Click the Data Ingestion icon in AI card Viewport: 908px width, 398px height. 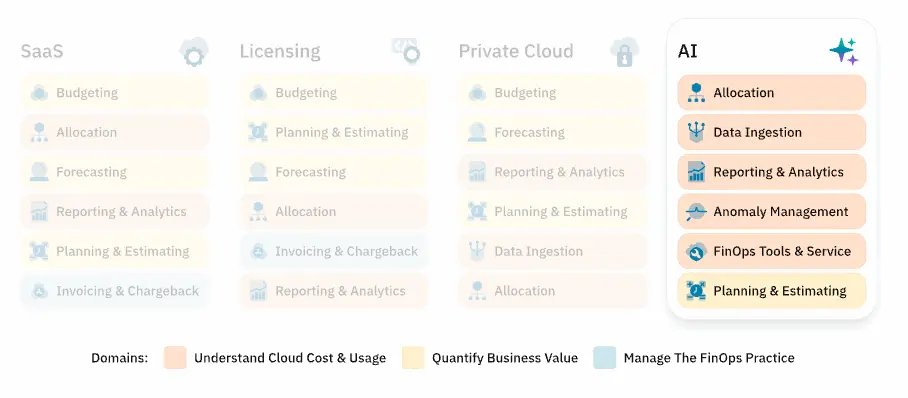pyautogui.click(x=695, y=132)
